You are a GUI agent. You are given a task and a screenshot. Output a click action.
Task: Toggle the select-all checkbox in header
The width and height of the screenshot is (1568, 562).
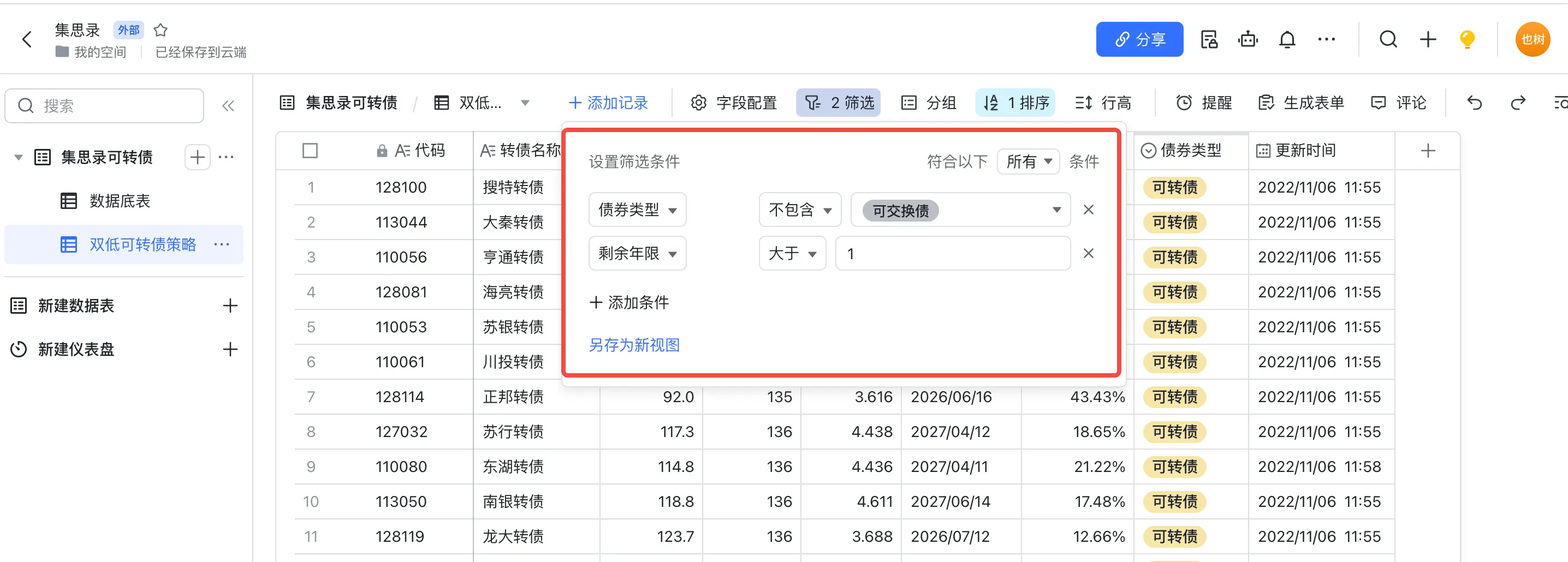click(310, 150)
